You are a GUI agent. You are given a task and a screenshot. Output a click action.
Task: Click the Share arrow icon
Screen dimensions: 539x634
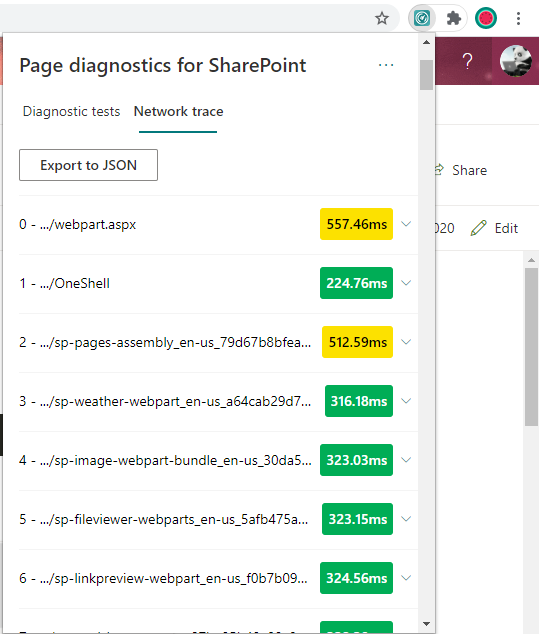point(440,169)
